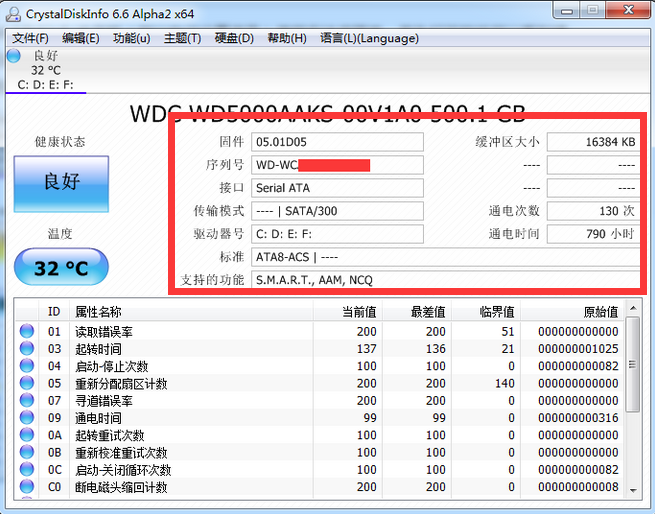This screenshot has height=514, width=655.
Task: Click the disk status orb beside 良好 at top
Action: [x=14, y=56]
